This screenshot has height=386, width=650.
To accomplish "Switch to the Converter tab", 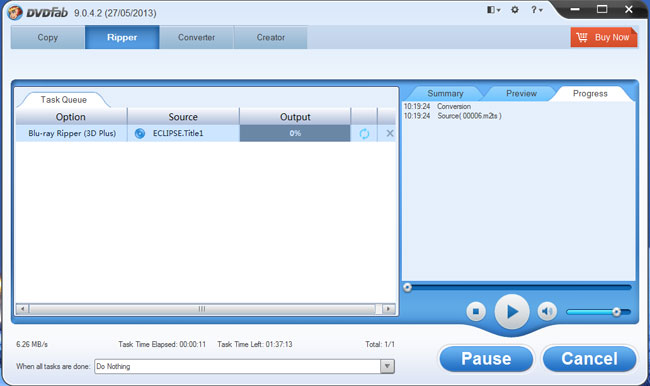I will pos(196,37).
